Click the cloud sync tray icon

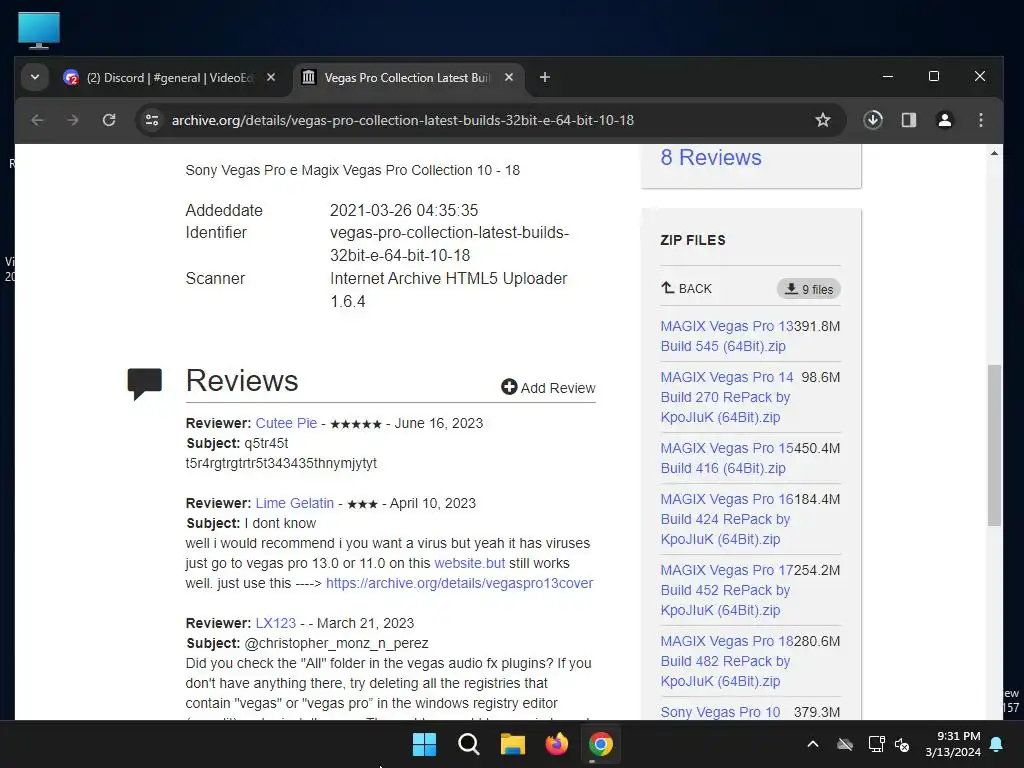coord(845,744)
